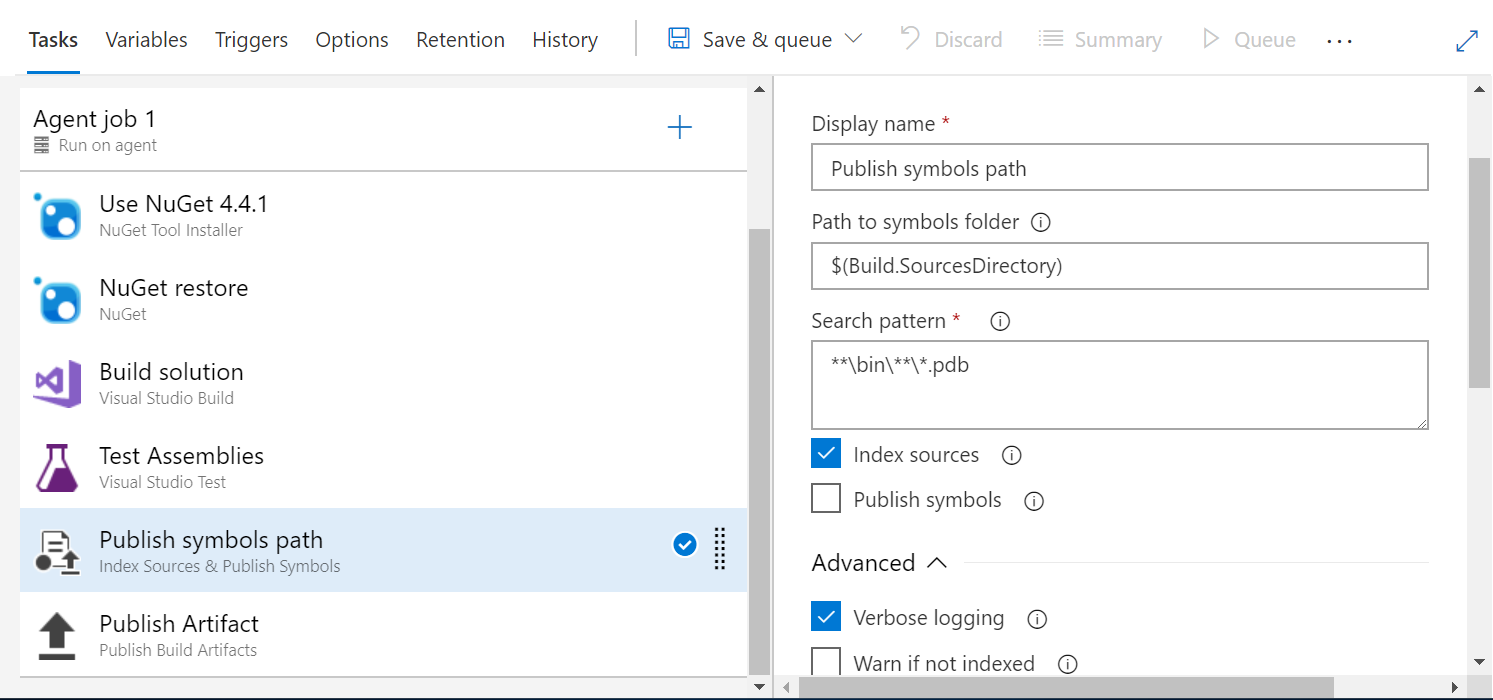
Task: Go to the Options tab
Action: (352, 40)
